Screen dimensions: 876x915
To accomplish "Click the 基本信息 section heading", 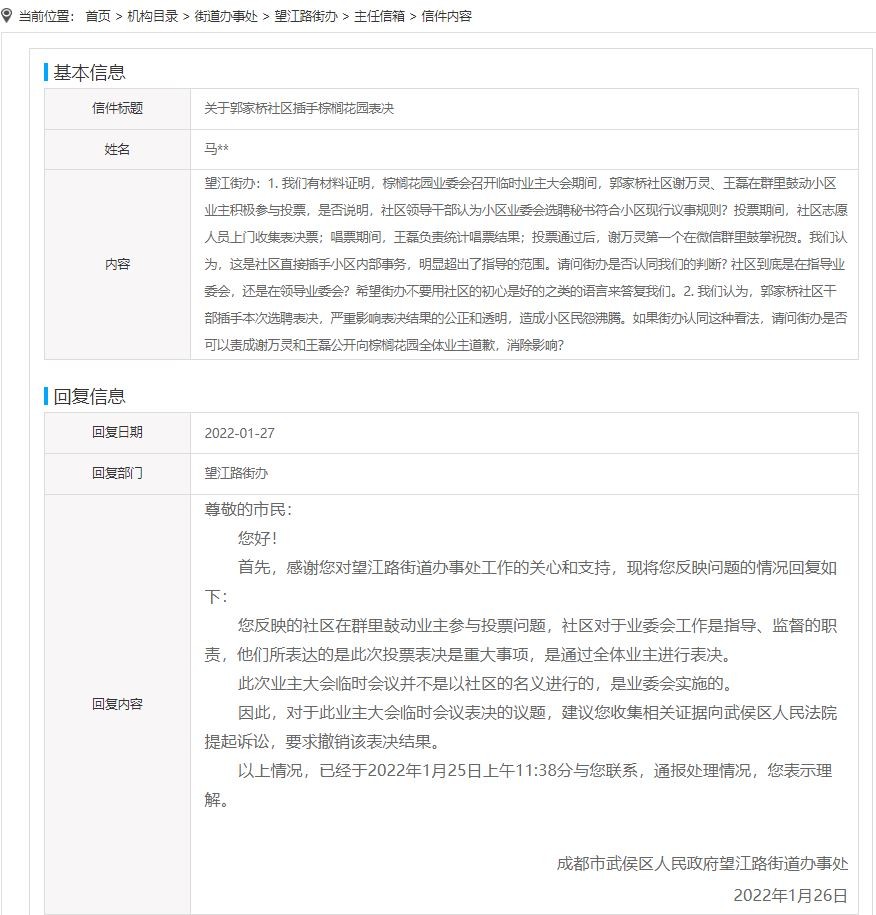I will tap(89, 72).
